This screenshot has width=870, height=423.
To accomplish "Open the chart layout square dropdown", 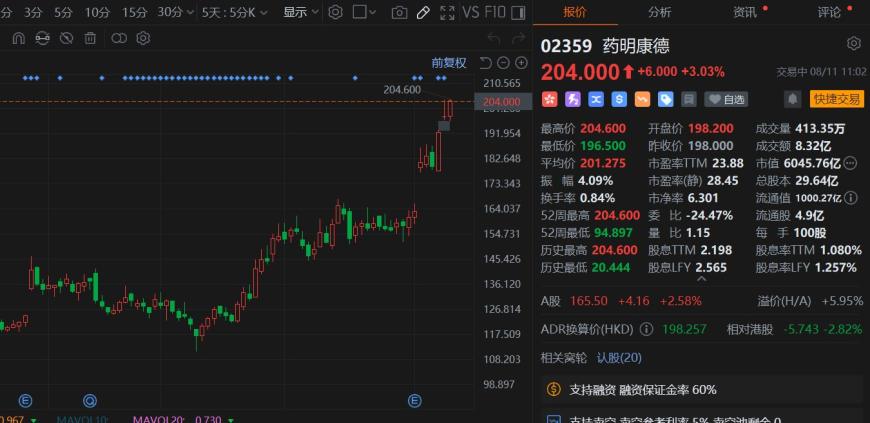I will point(365,12).
